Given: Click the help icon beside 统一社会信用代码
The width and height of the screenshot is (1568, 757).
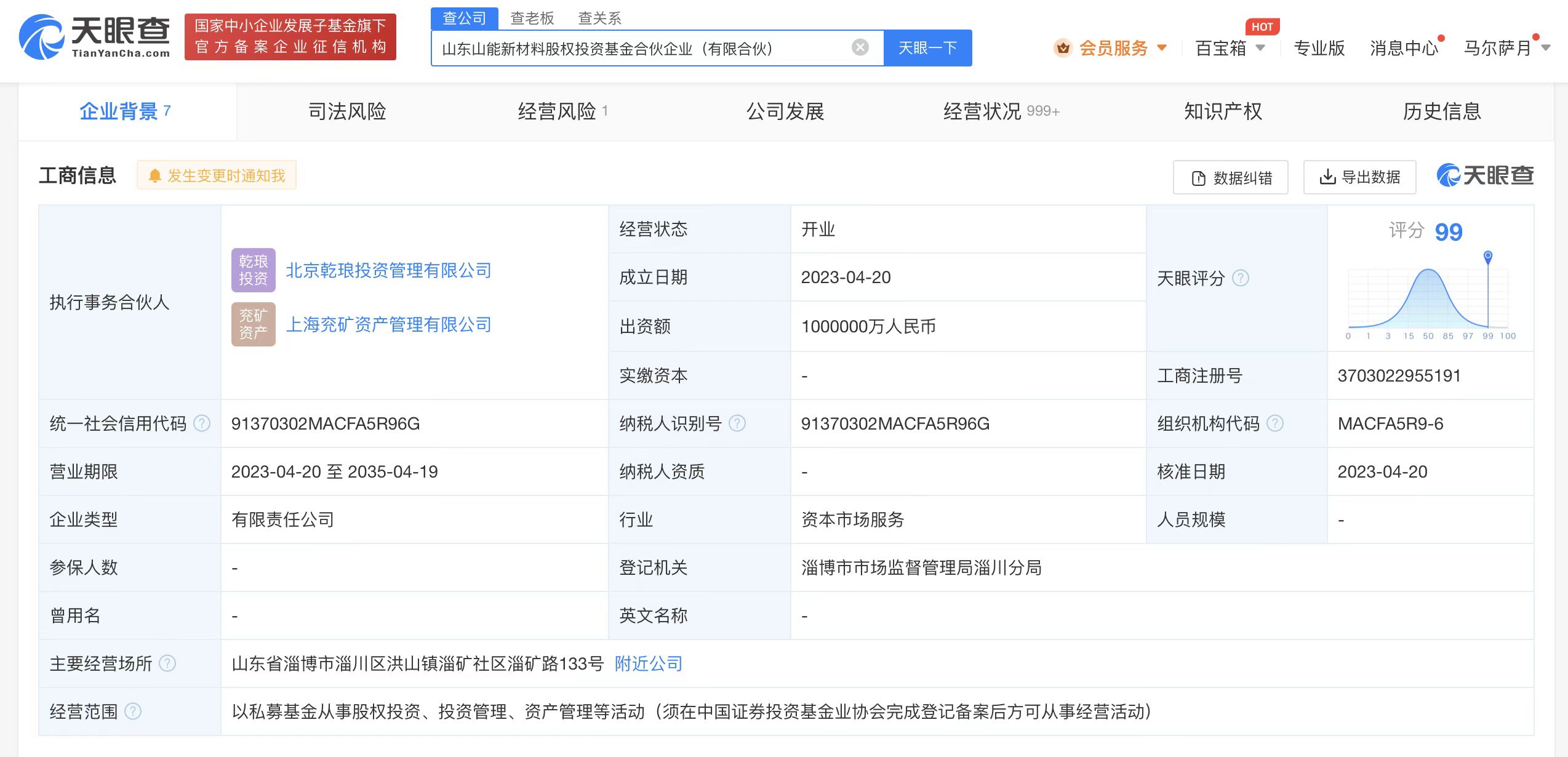Looking at the screenshot, I should 202,423.
